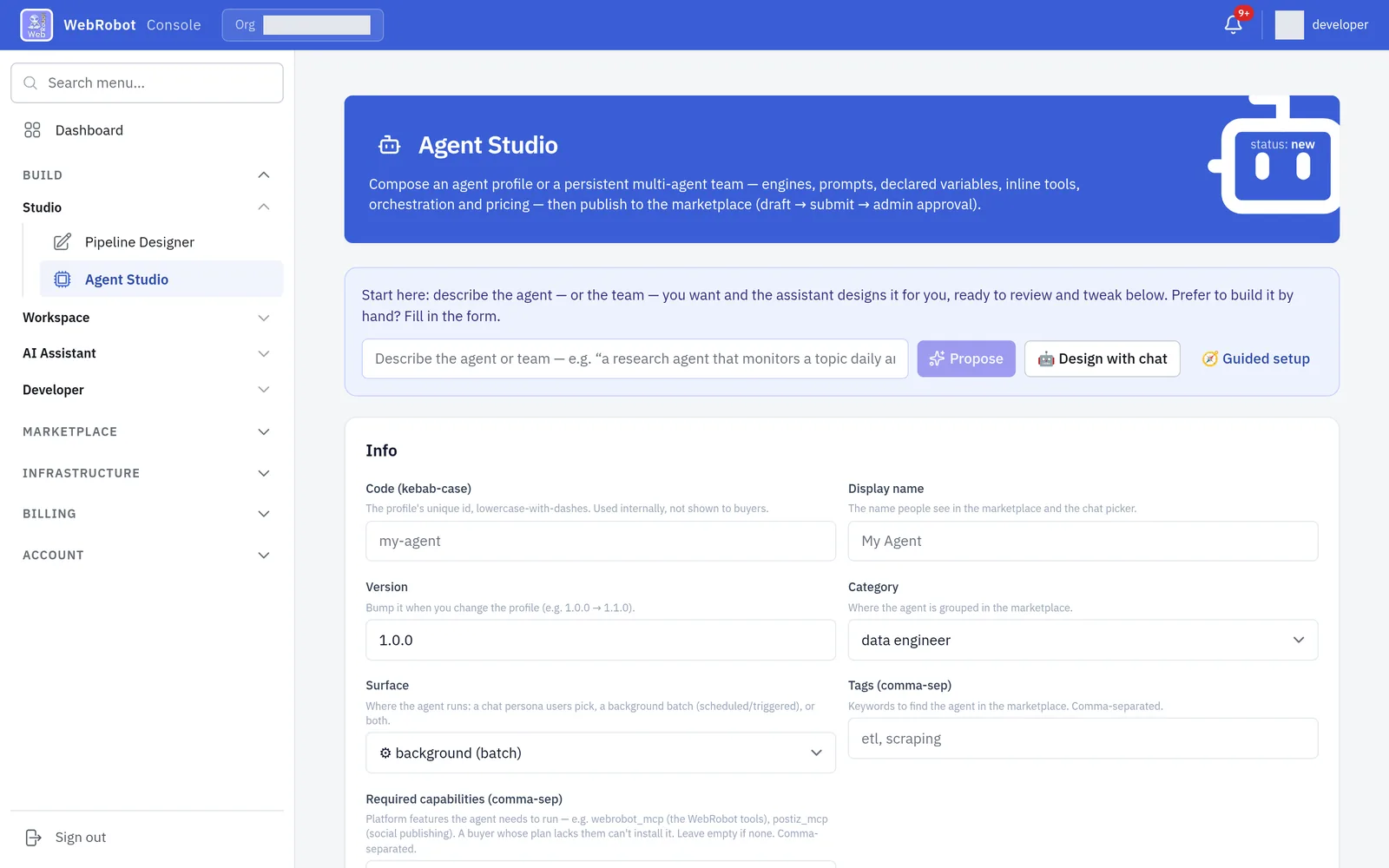Expand the BILLING section
Image resolution: width=1389 pixels, height=868 pixels.
pos(264,514)
